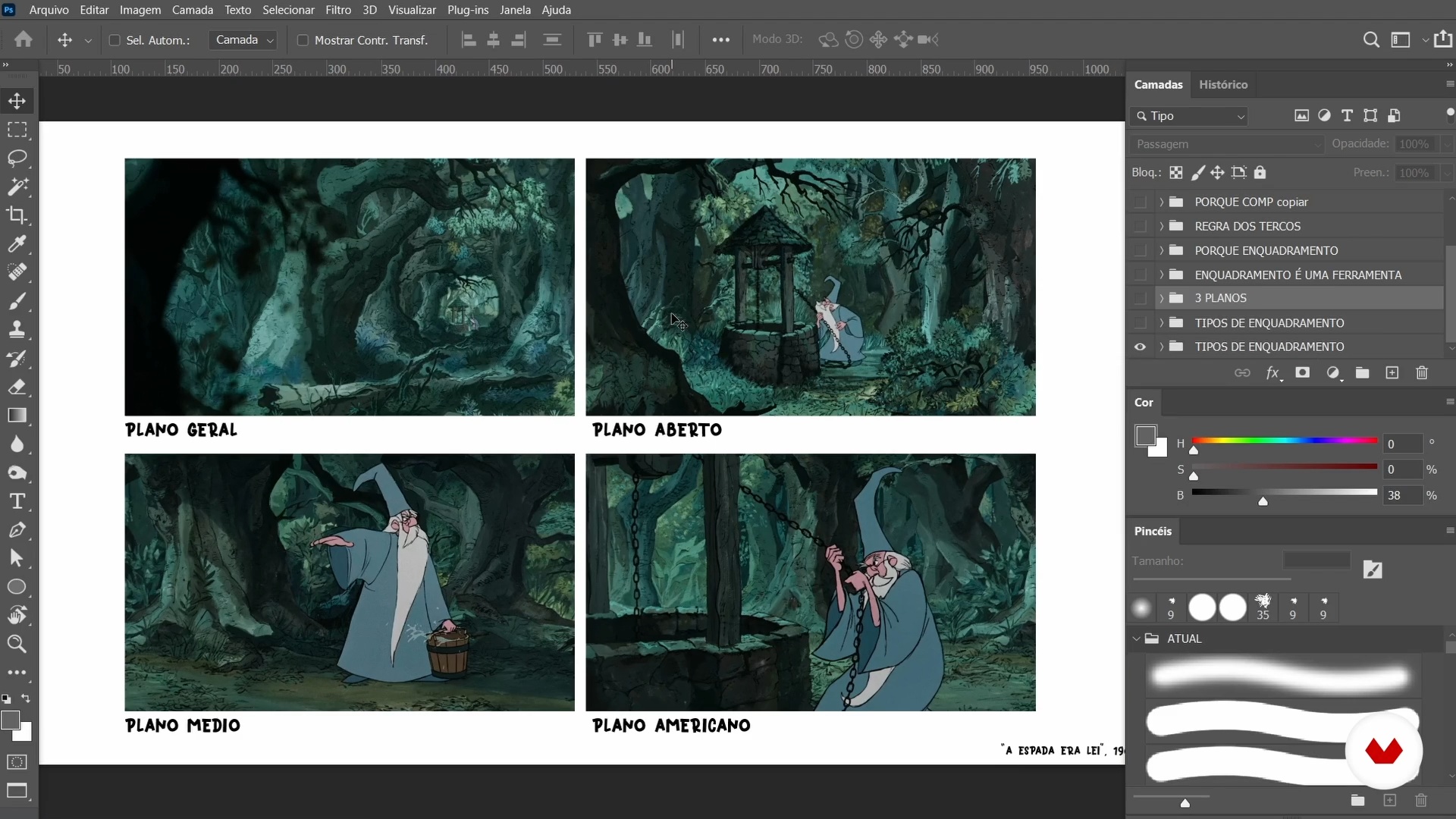The image size is (1456, 819).
Task: Add layer mask icon in Layers panel
Action: click(1302, 372)
